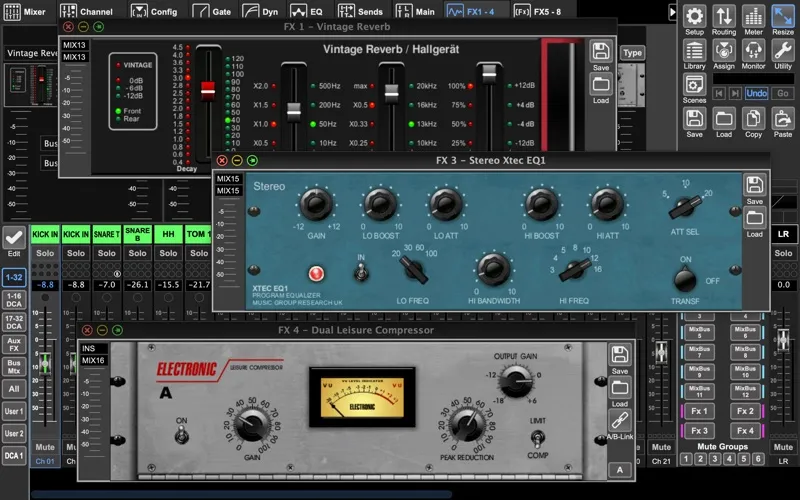This screenshot has width=800, height=500.
Task: Solo the SNARE T channel
Action: [x=107, y=253]
